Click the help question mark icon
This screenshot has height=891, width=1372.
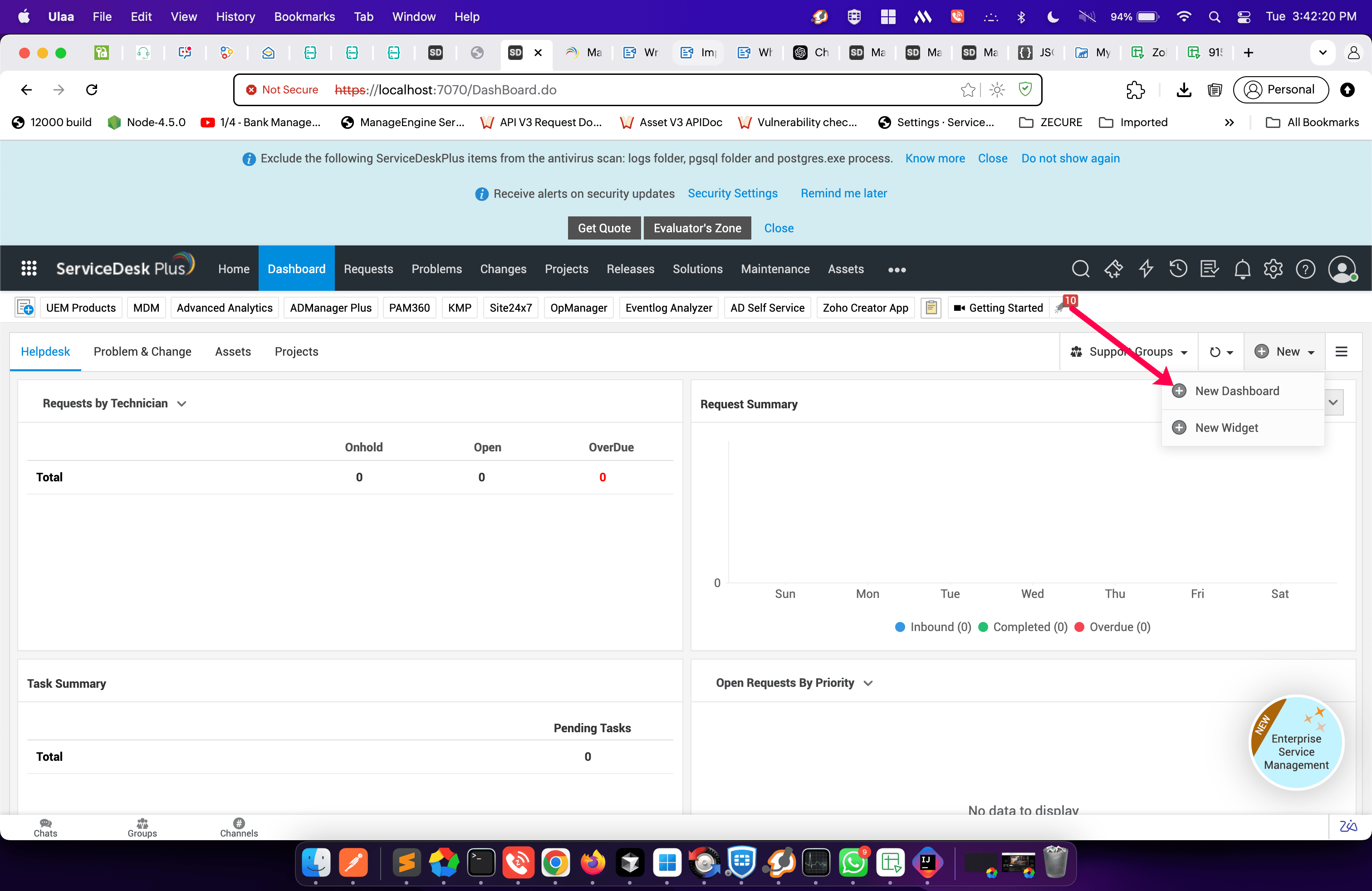[x=1305, y=269]
